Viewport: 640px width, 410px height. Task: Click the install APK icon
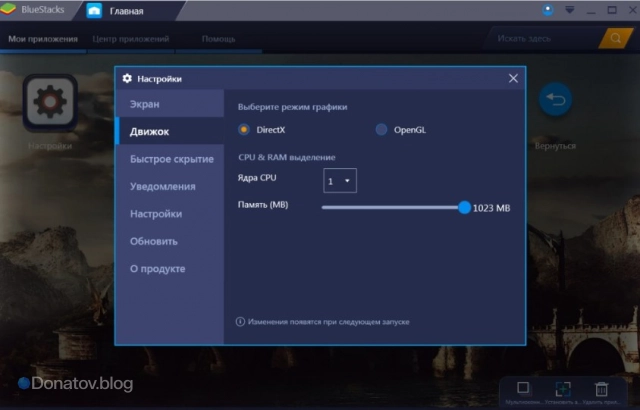pyautogui.click(x=563, y=389)
